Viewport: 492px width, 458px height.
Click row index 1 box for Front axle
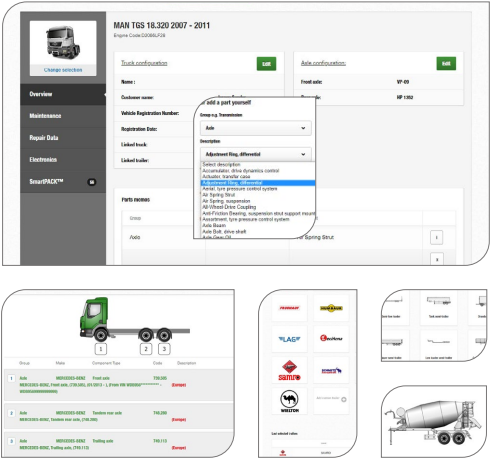[x=11, y=378]
